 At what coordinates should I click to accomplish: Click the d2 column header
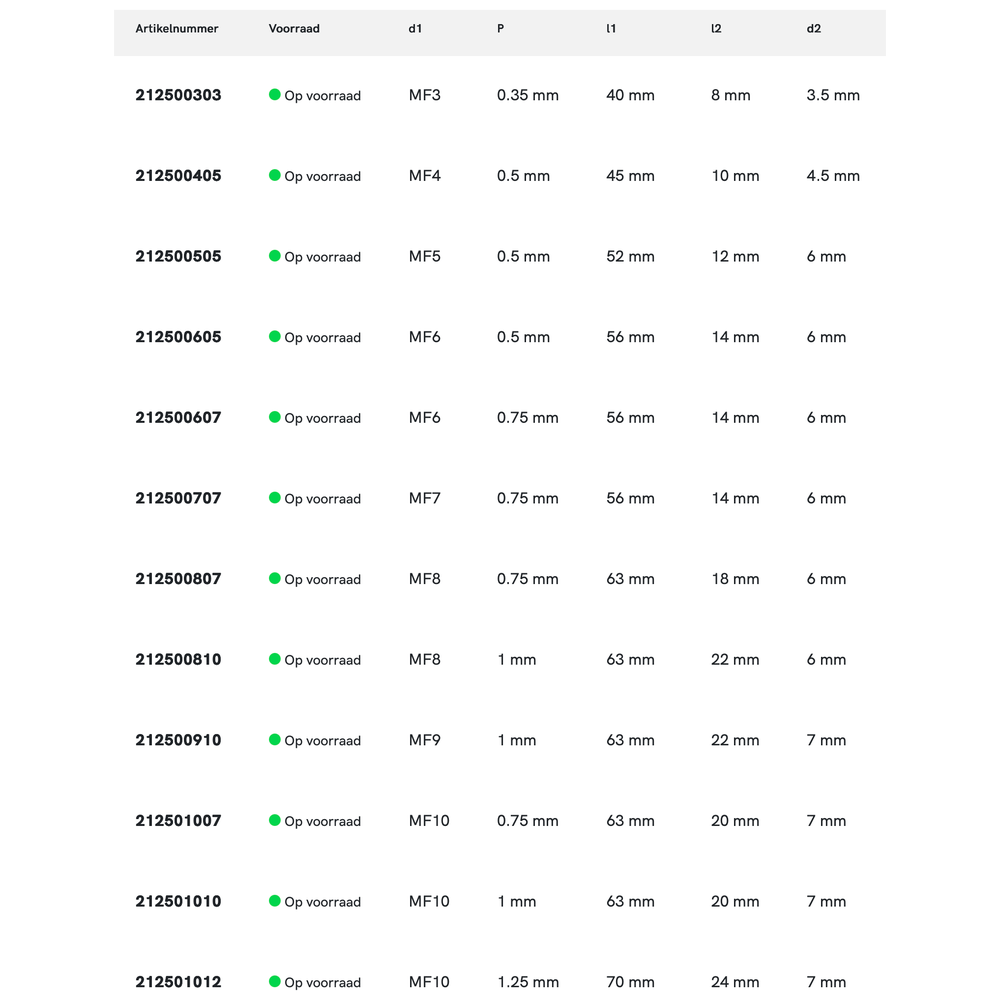pos(814,29)
